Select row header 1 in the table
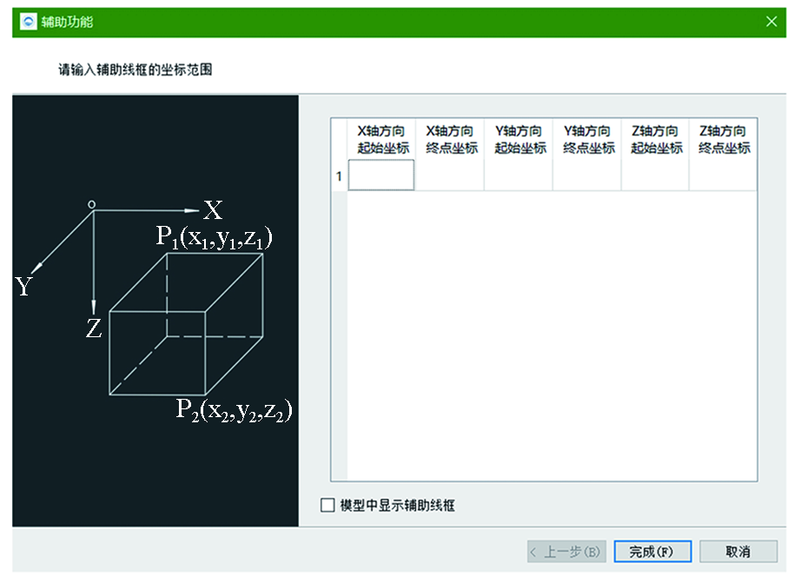Viewport: 800px width, 577px height. [339, 176]
